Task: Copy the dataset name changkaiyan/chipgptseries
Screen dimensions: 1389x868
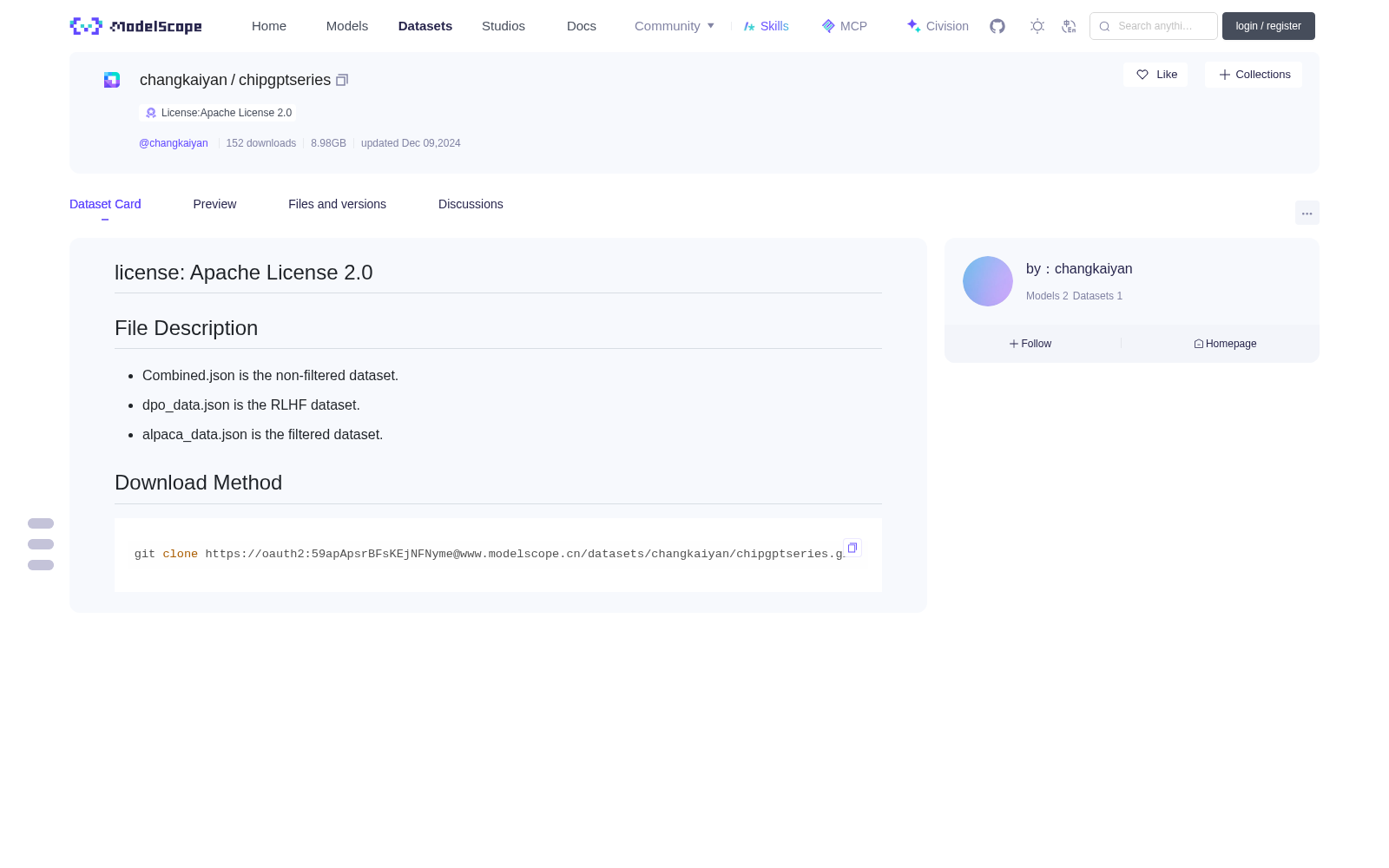Action: coord(342,80)
